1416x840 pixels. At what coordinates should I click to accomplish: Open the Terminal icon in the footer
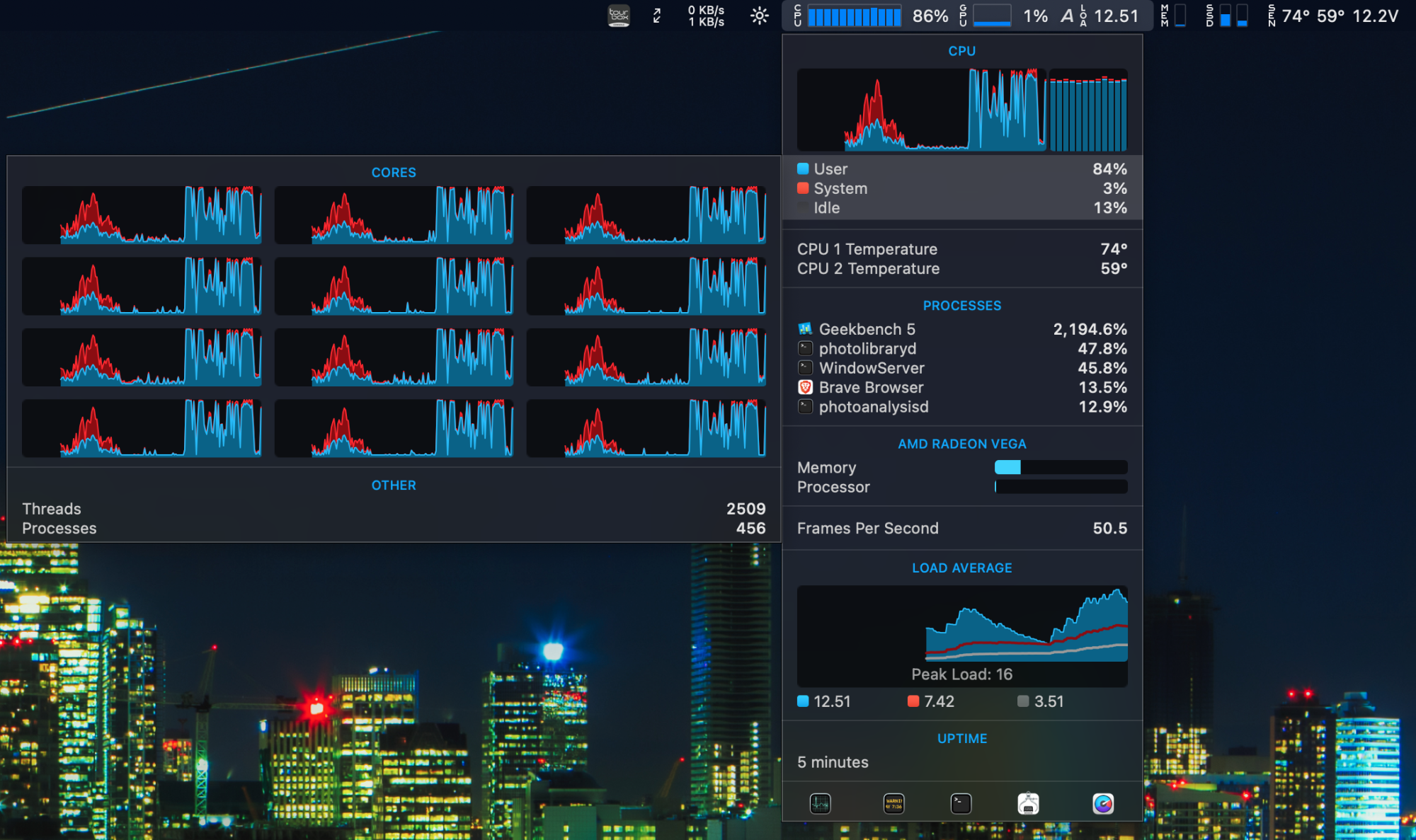(x=961, y=803)
